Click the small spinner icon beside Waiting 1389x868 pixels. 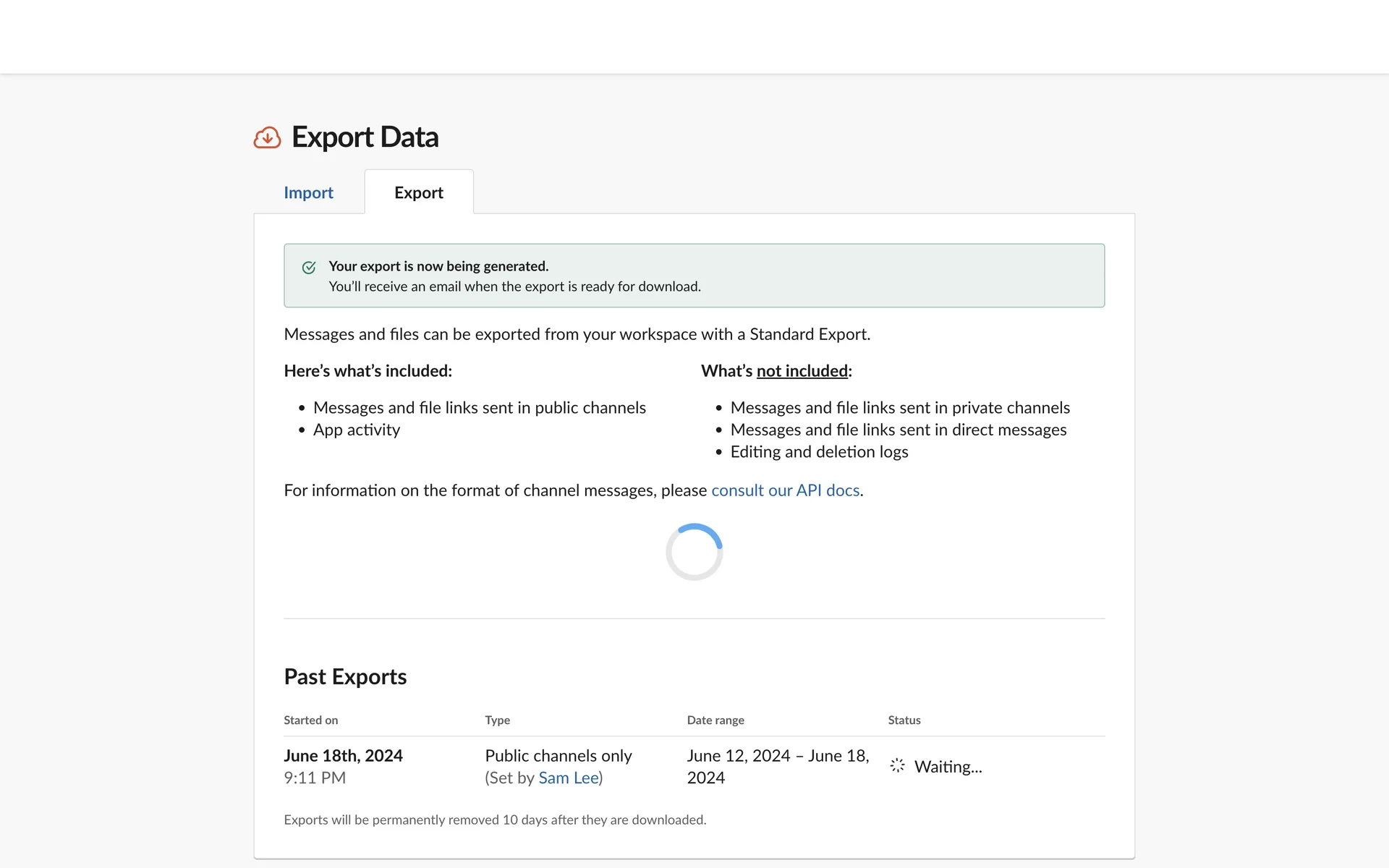tap(897, 765)
